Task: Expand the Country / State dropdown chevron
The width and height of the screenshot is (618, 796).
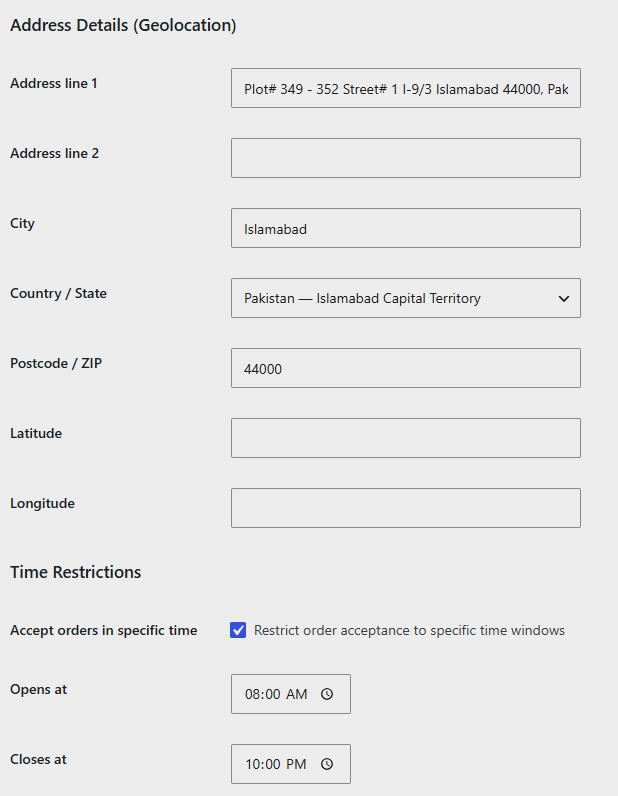Action: (564, 298)
